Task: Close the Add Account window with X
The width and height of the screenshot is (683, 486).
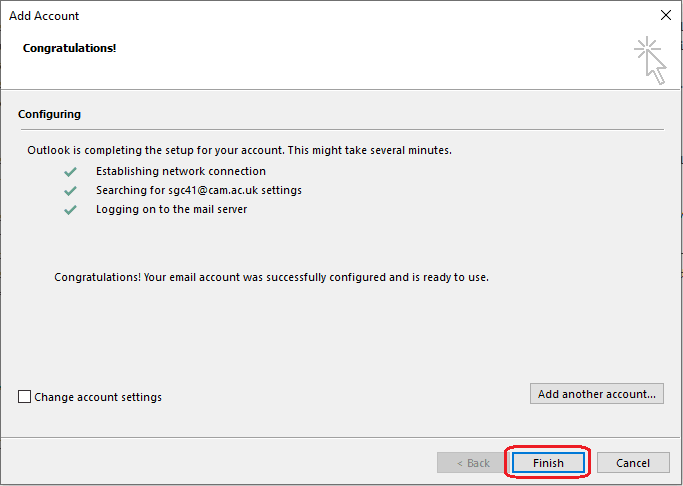Action: [x=665, y=16]
